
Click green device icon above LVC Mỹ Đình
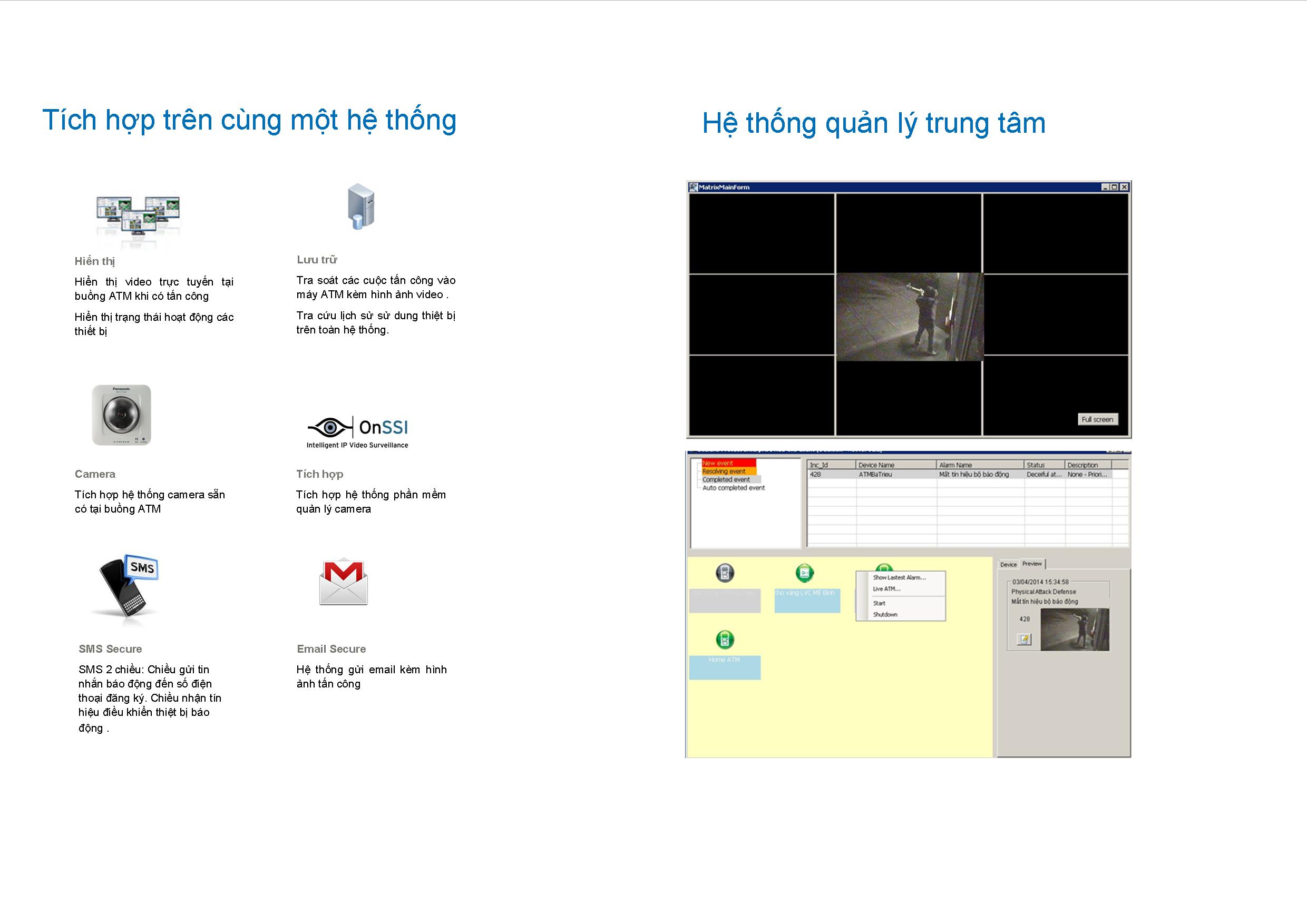[x=804, y=573]
